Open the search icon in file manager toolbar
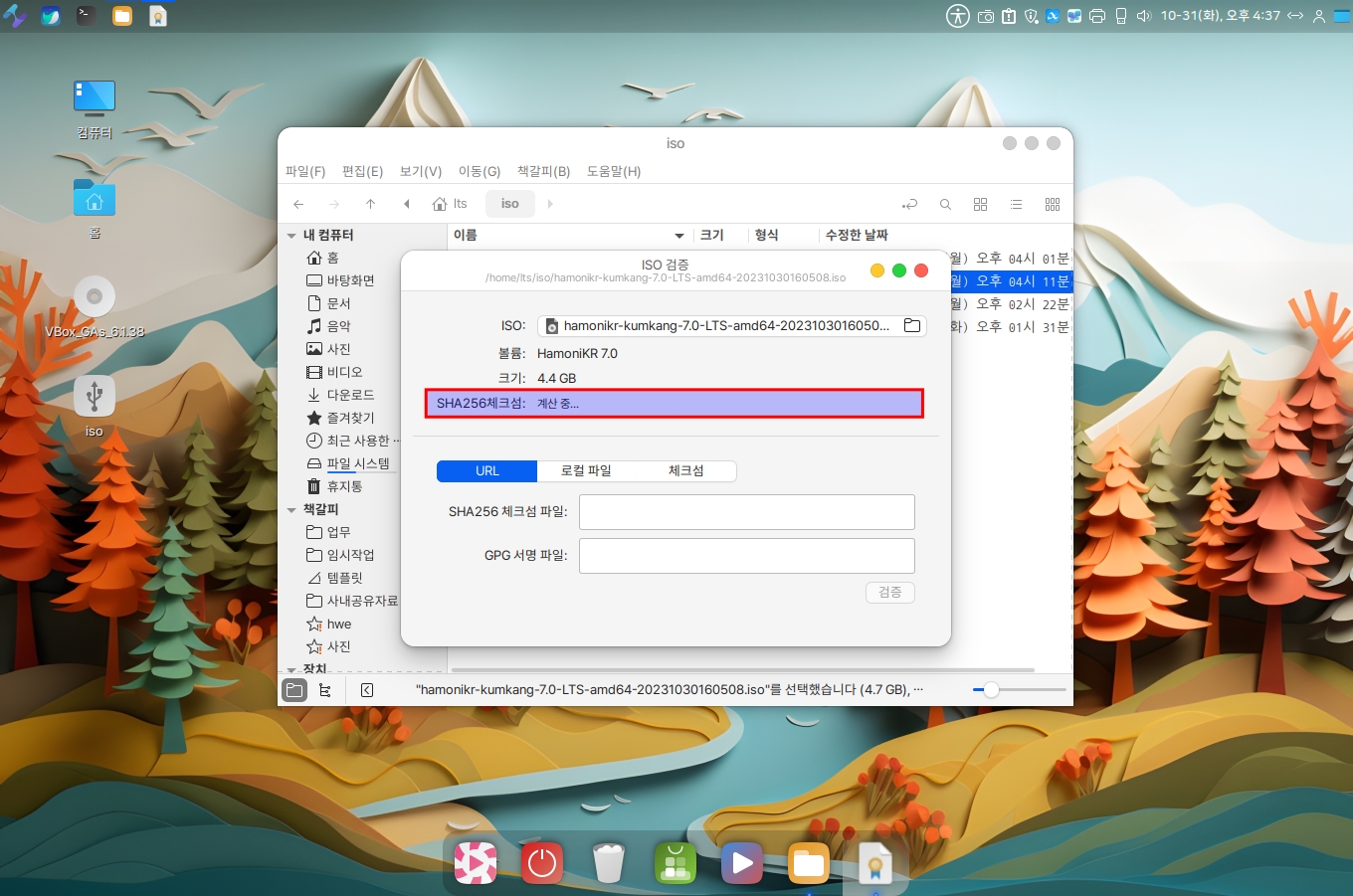 point(945,204)
